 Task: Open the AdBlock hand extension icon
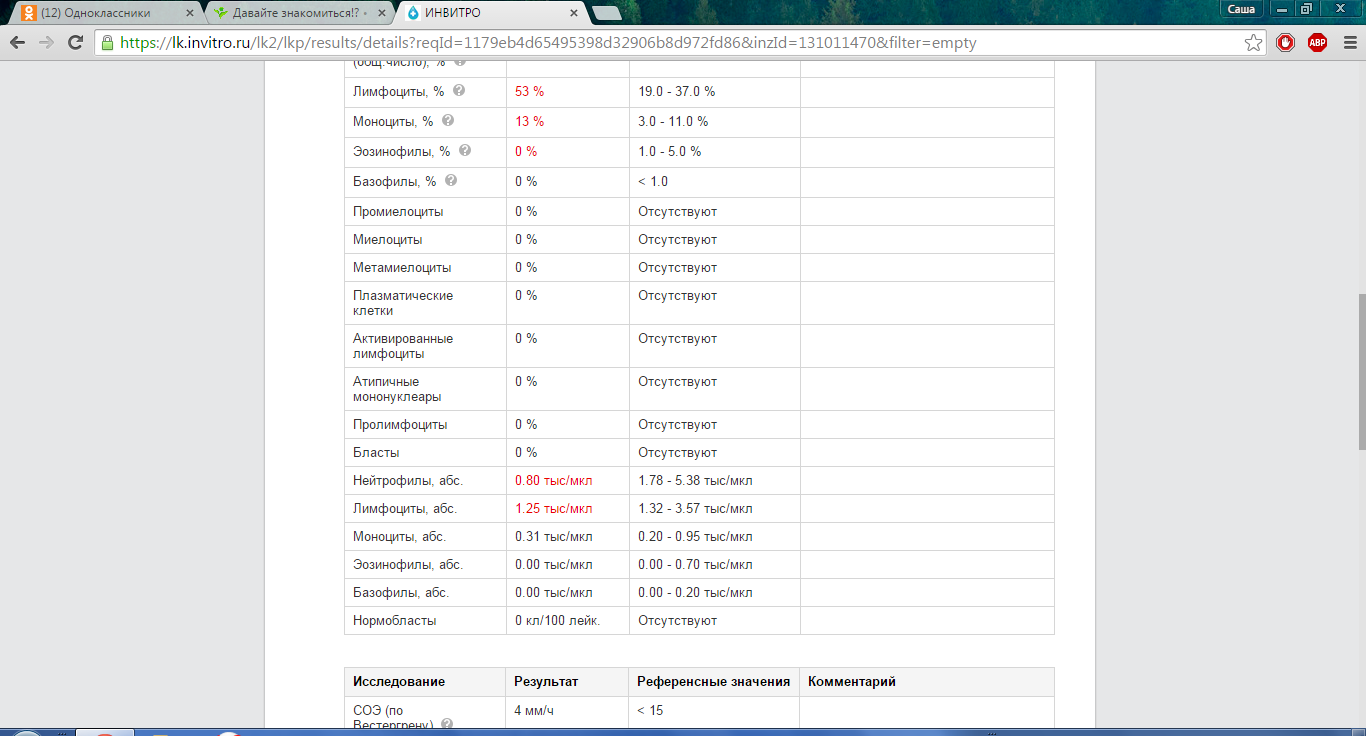(1286, 43)
